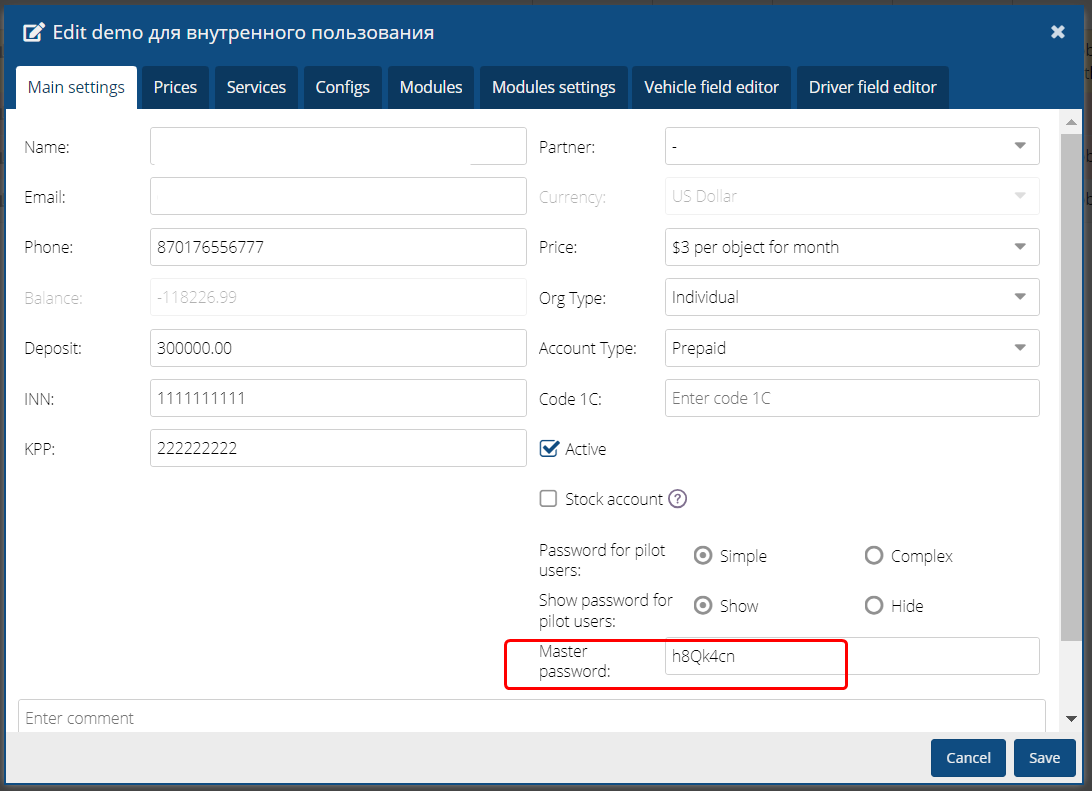Viewport: 1092px width, 791px height.
Task: Go to Vehicle field editor tab
Action: (711, 87)
